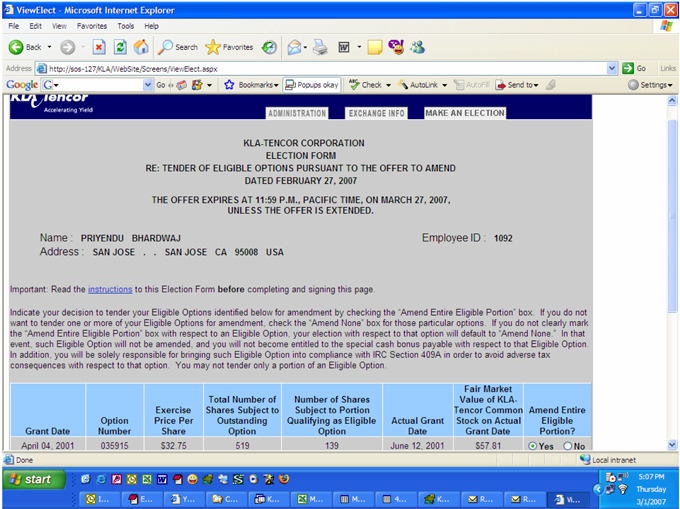This screenshot has width=680, height=509.
Task: Toggle the Popups okay button in Google toolbar
Action: [x=312, y=85]
